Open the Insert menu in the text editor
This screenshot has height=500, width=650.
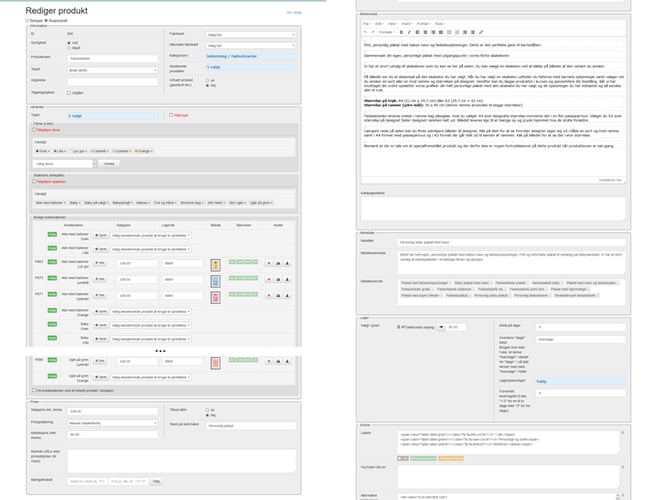pos(403,21)
